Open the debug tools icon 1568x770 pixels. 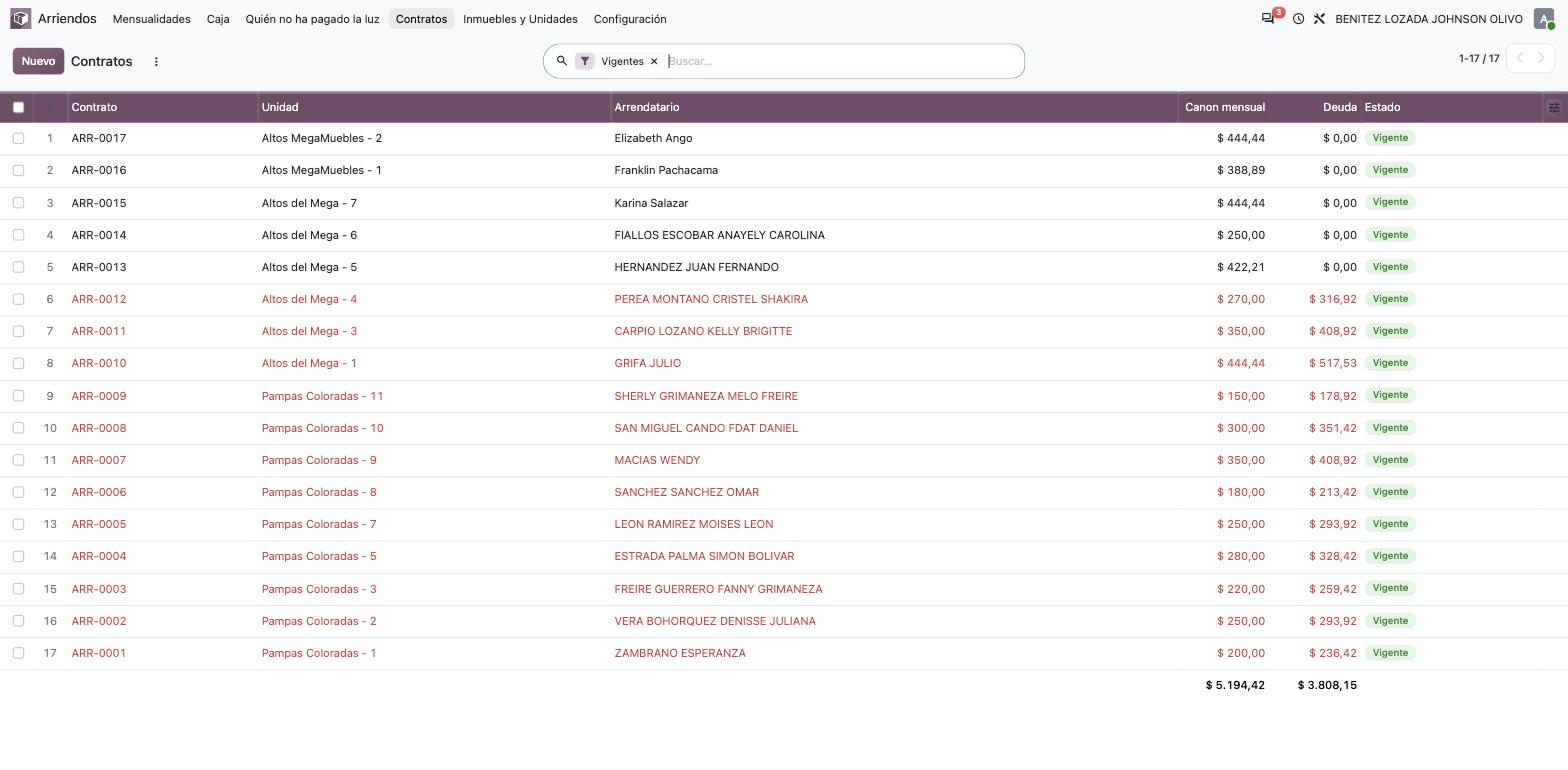coord(1319,19)
